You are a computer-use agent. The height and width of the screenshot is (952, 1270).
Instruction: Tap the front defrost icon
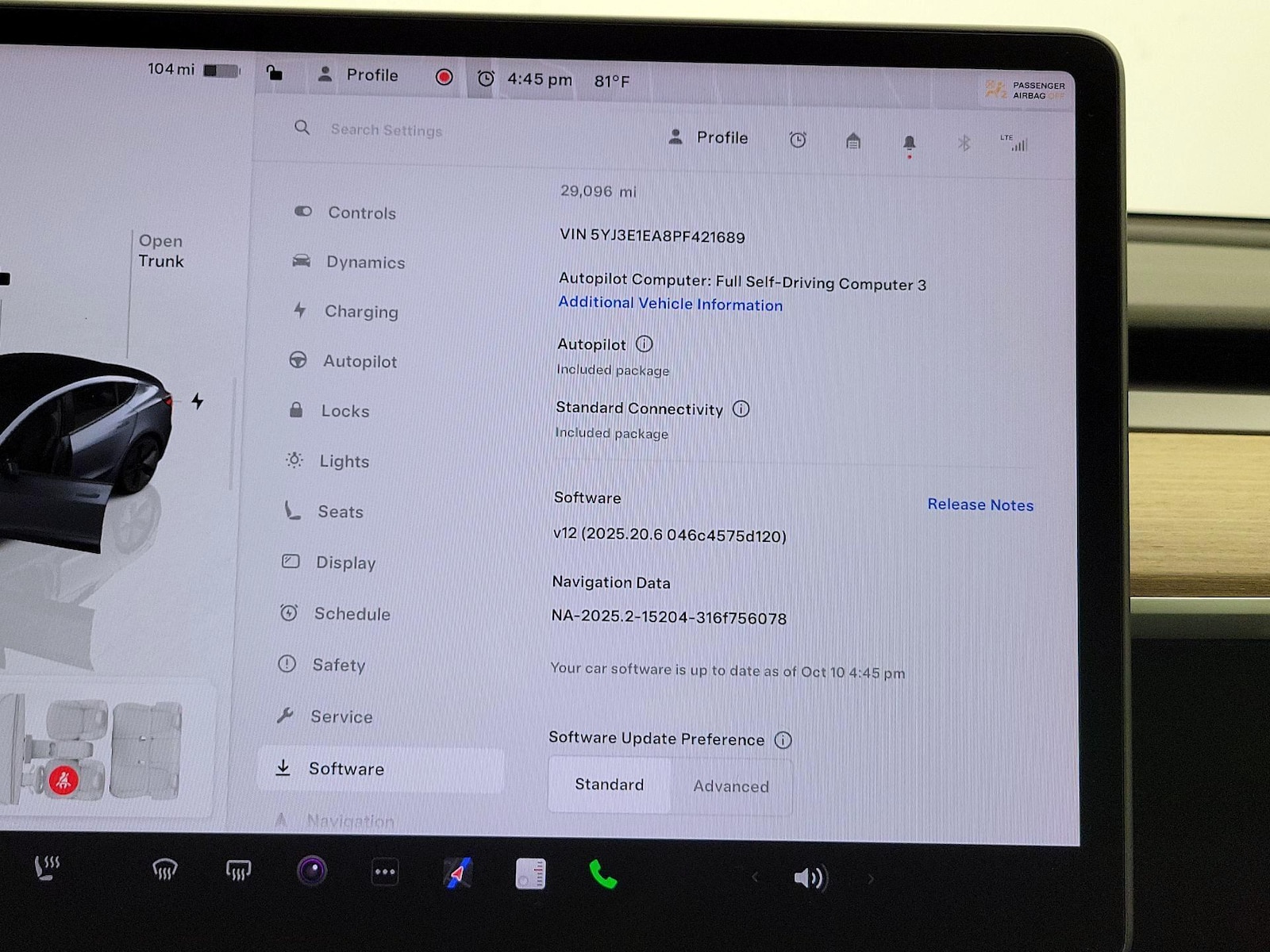(x=164, y=870)
